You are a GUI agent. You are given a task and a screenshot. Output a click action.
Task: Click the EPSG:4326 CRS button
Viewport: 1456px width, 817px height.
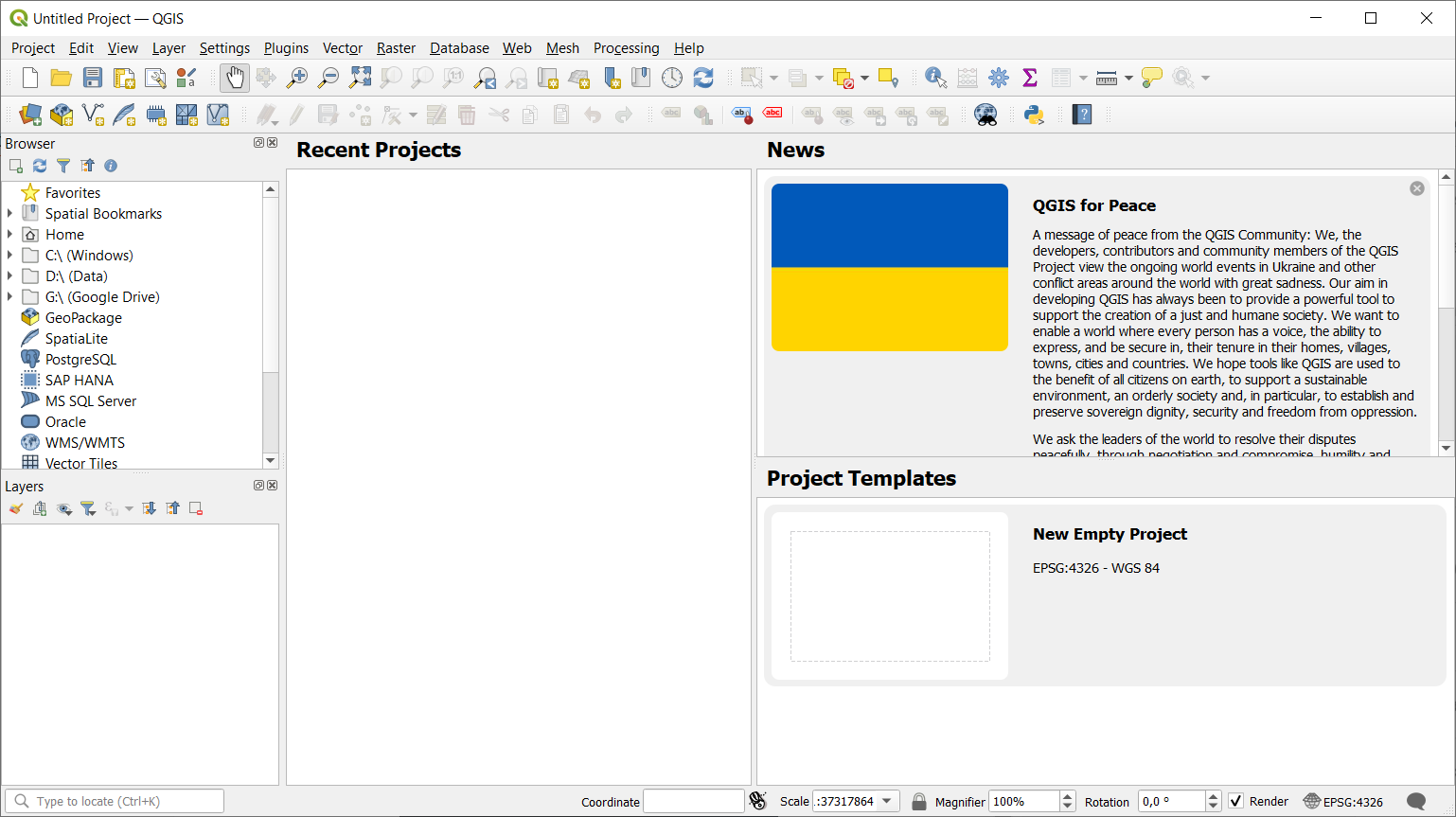tap(1343, 801)
